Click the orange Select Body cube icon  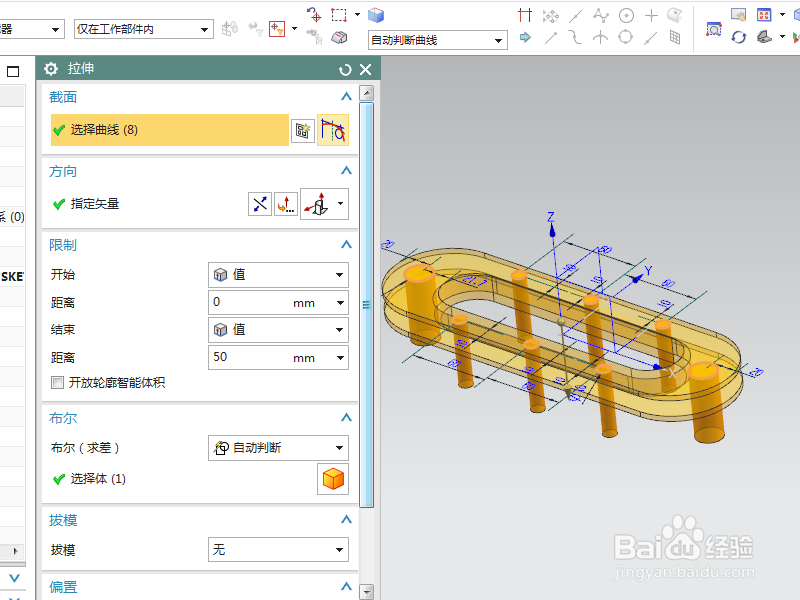[x=333, y=479]
